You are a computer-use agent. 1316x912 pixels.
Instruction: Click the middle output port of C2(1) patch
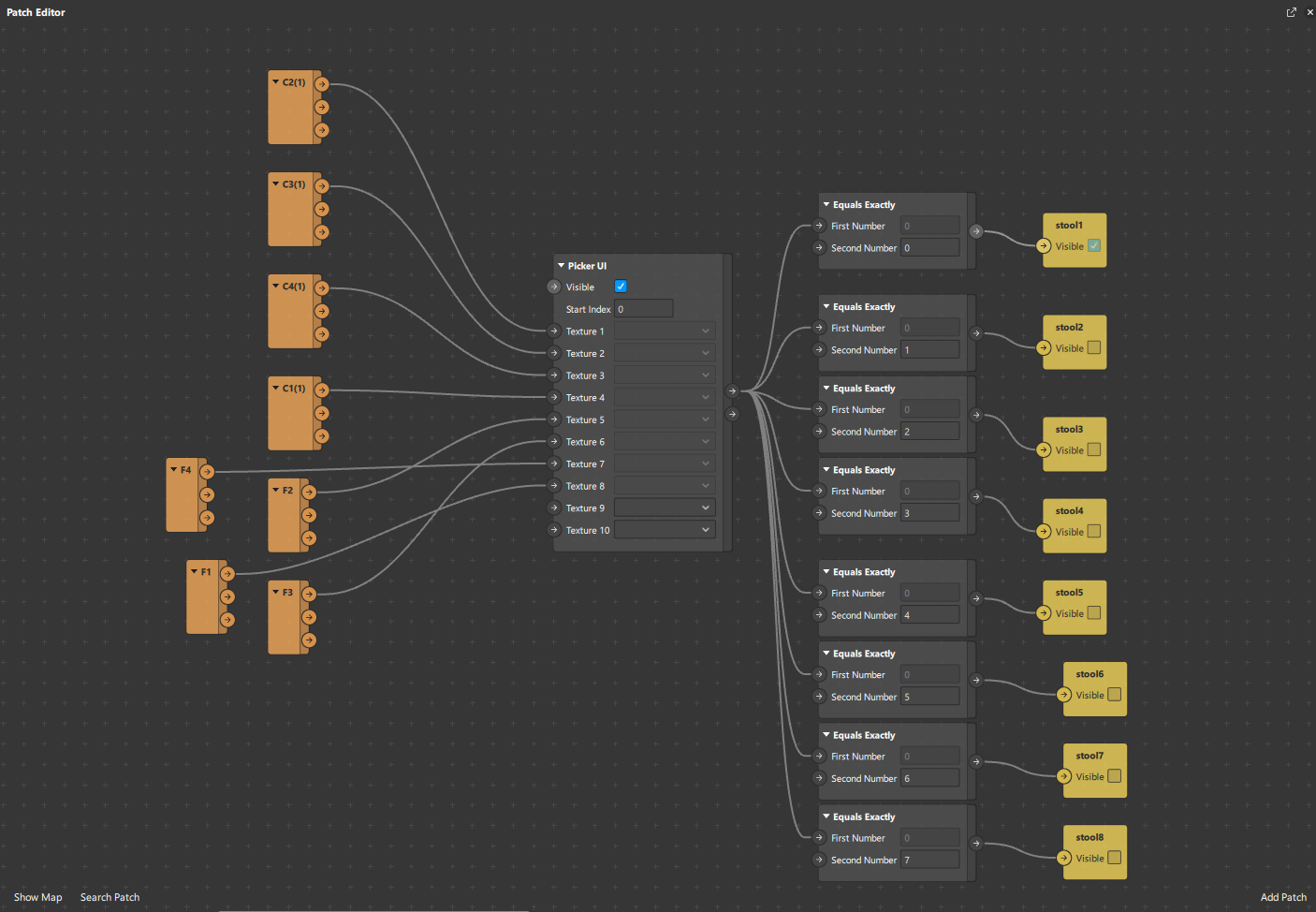322,107
